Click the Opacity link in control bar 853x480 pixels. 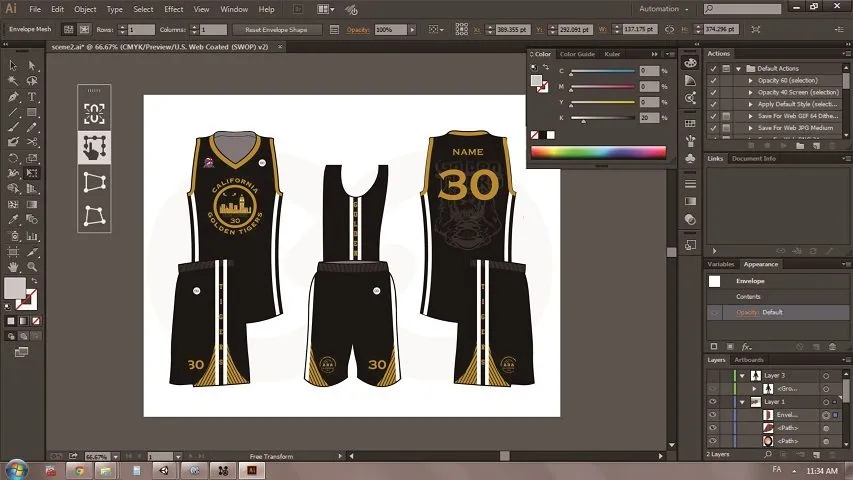[x=358, y=30]
